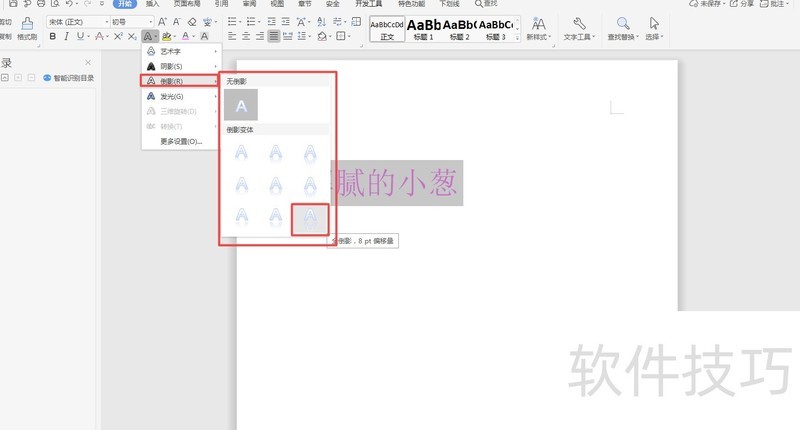Toggle justify alignment button
800x430 pixels.
[274, 36]
